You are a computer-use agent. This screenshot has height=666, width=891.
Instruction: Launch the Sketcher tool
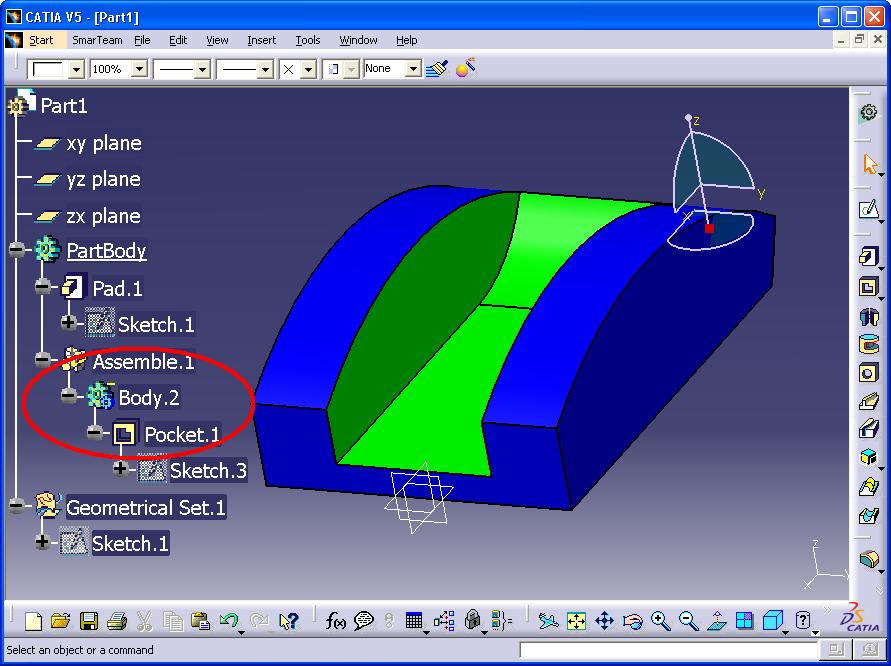(x=868, y=210)
